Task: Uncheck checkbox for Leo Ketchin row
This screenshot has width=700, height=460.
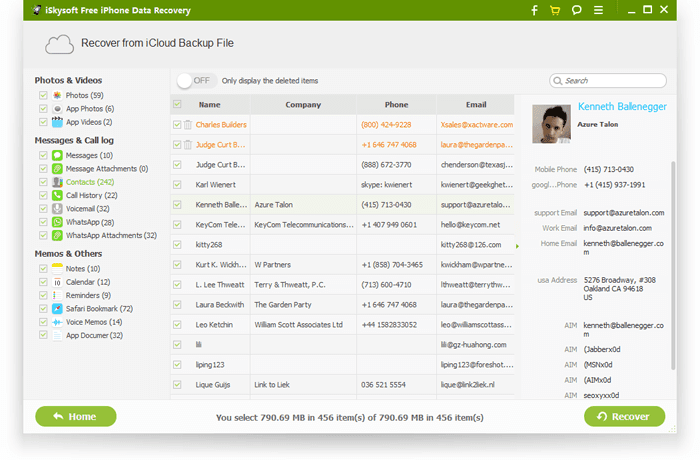Action: click(177, 325)
